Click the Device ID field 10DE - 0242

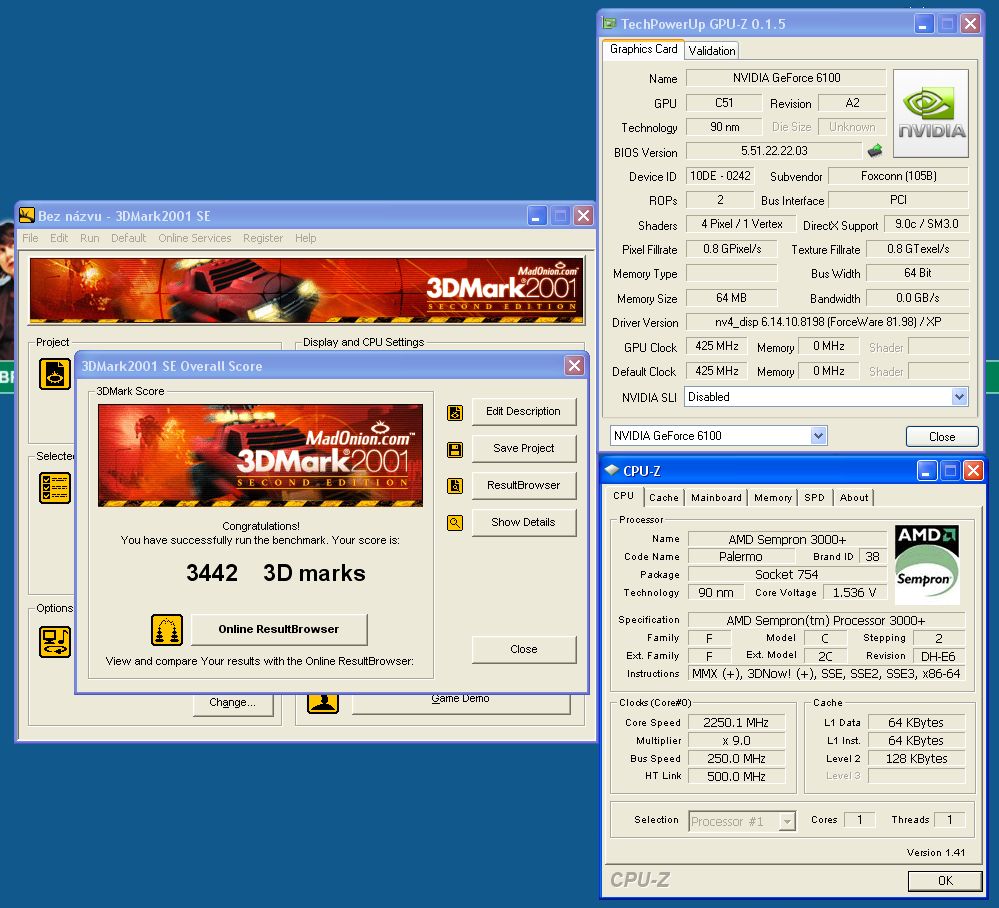click(x=721, y=176)
